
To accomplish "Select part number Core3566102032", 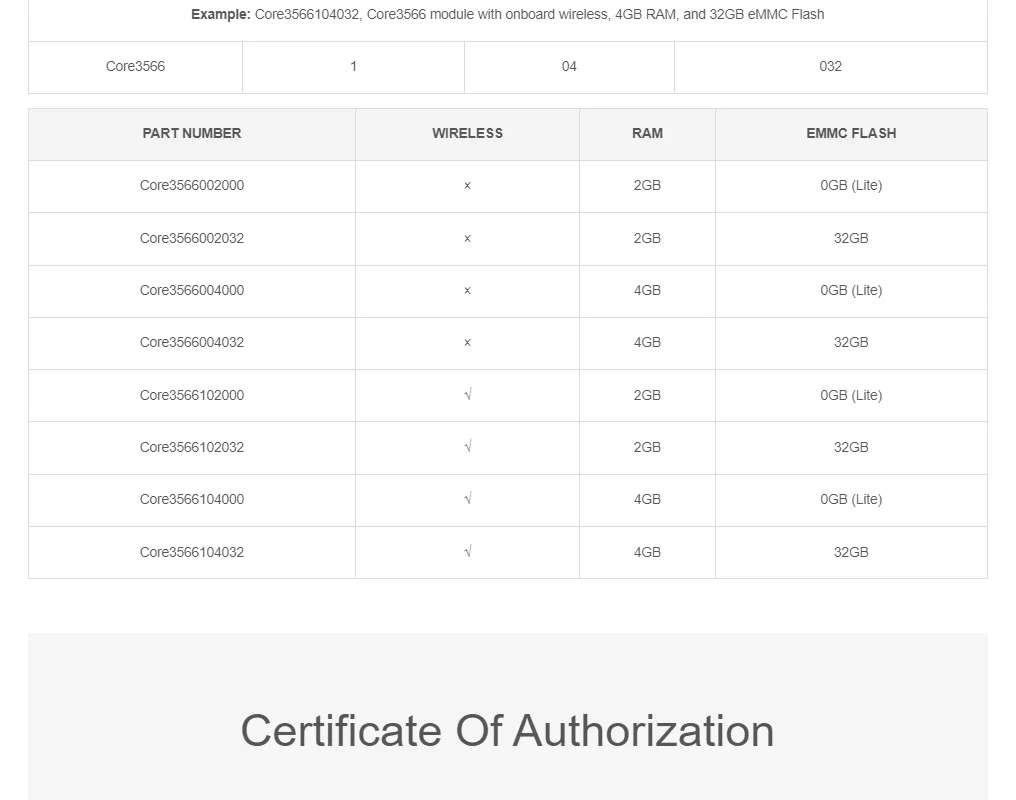I will (x=192, y=447).
